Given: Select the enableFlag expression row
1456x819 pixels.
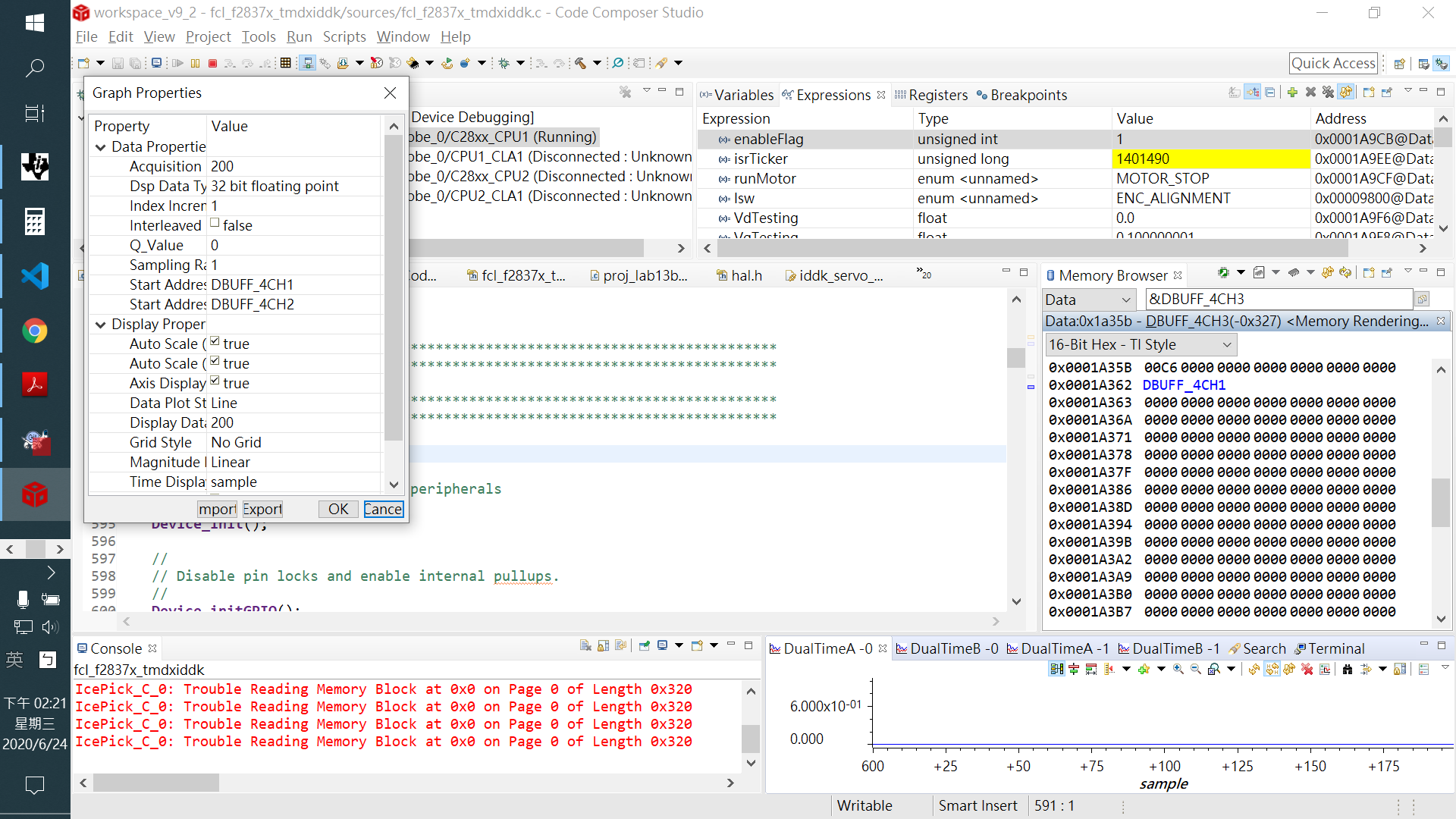Looking at the screenshot, I should (x=1065, y=139).
